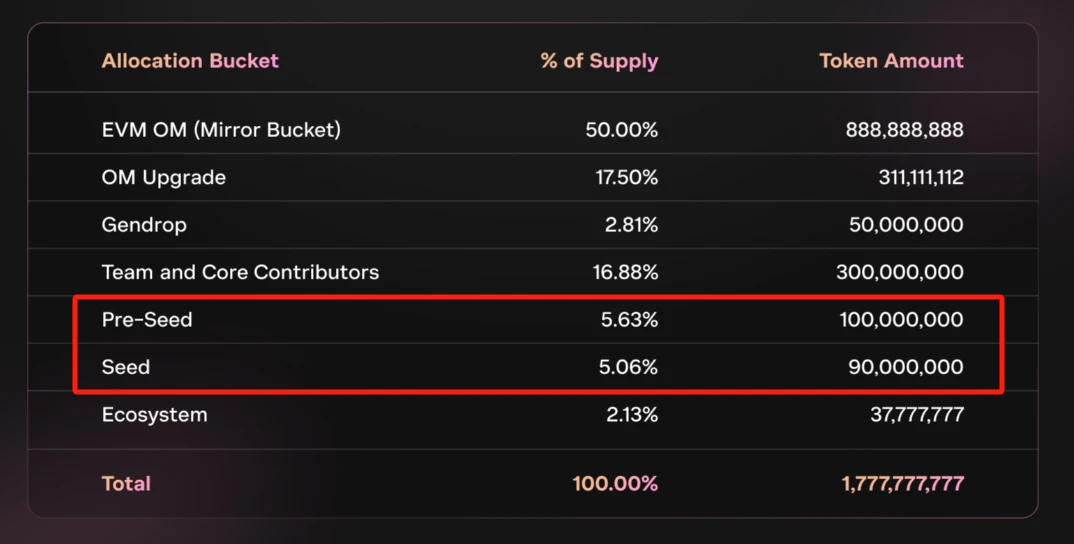1074x544 pixels.
Task: Click the Total row label
Action: 126,484
